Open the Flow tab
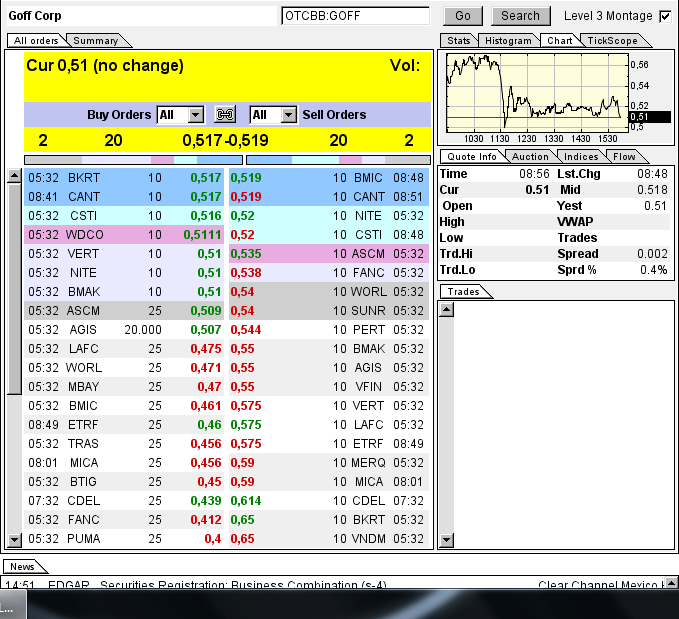This screenshot has height=619, width=679. coord(624,157)
